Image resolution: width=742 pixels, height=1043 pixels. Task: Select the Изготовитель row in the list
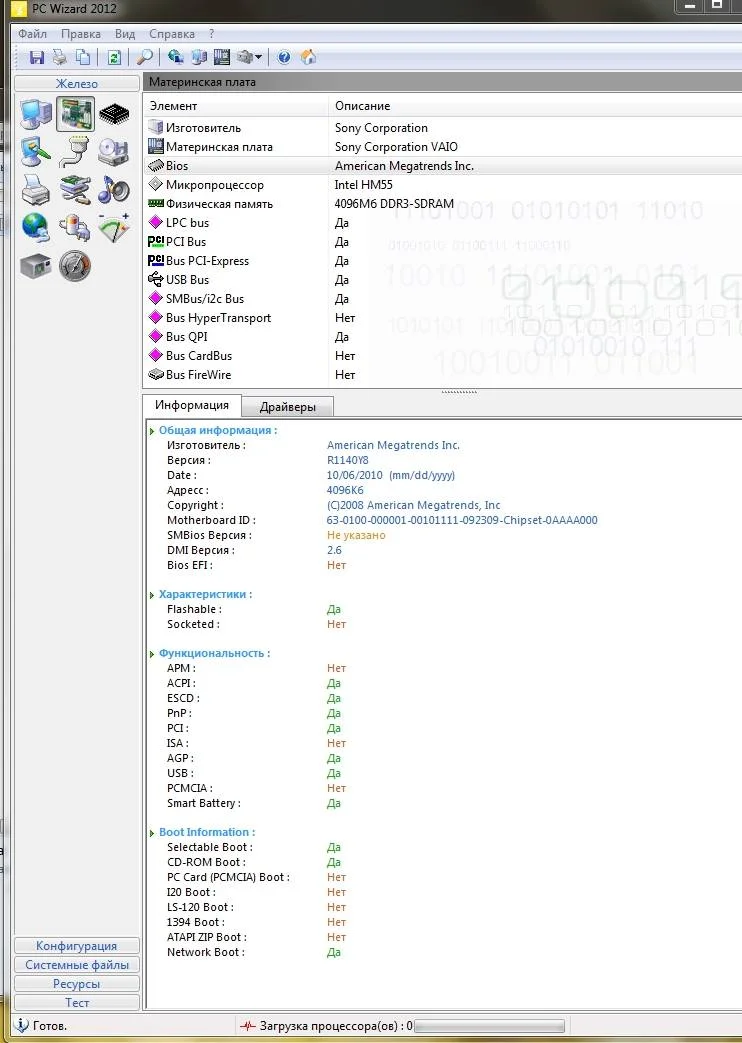[443, 128]
